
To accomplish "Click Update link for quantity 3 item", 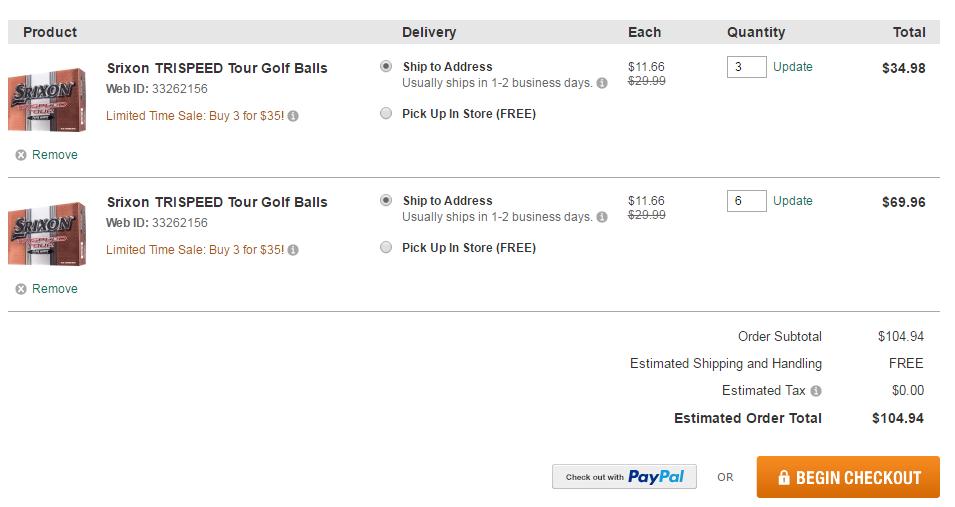I will (792, 67).
